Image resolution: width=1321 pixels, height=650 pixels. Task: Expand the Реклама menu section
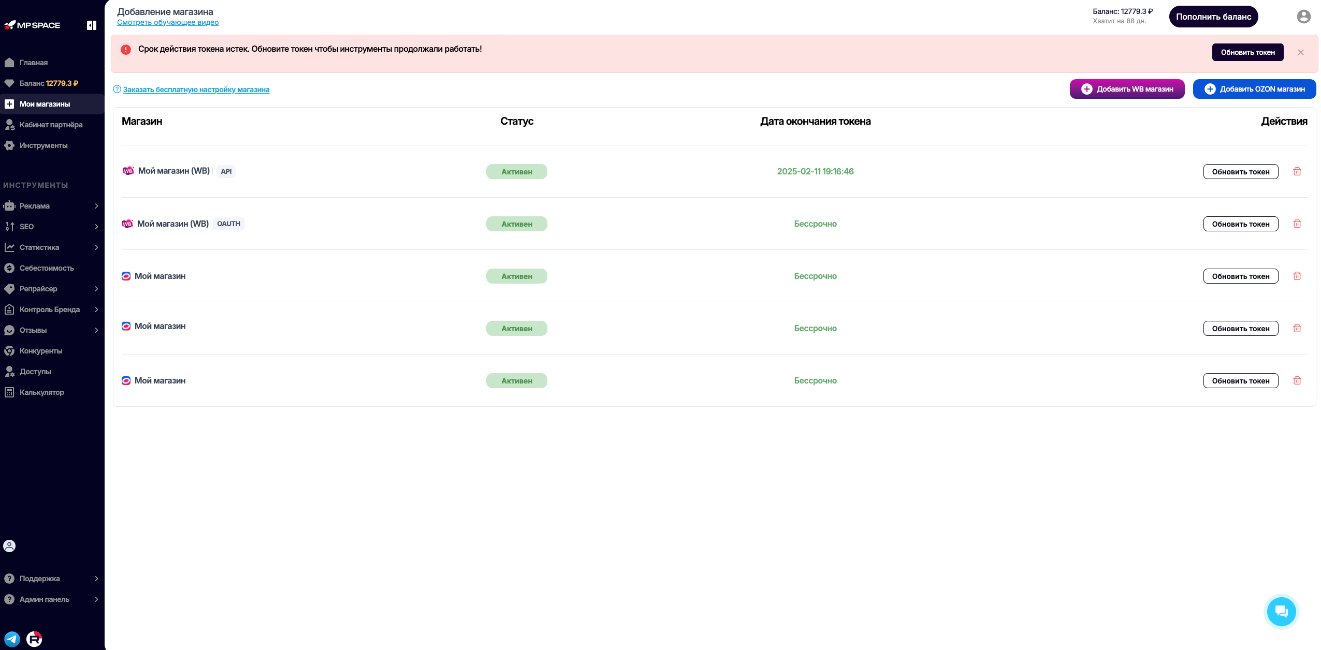click(50, 206)
